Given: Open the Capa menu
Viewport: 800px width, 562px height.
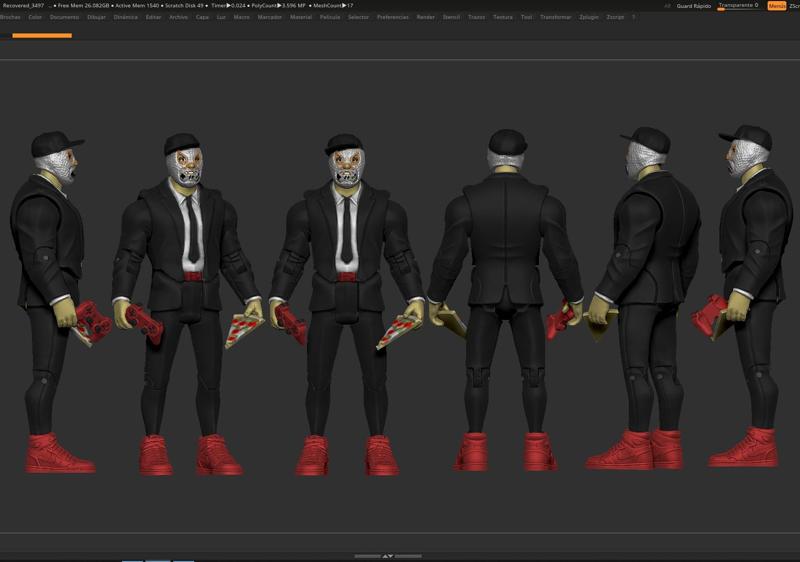Looking at the screenshot, I should click(203, 17).
